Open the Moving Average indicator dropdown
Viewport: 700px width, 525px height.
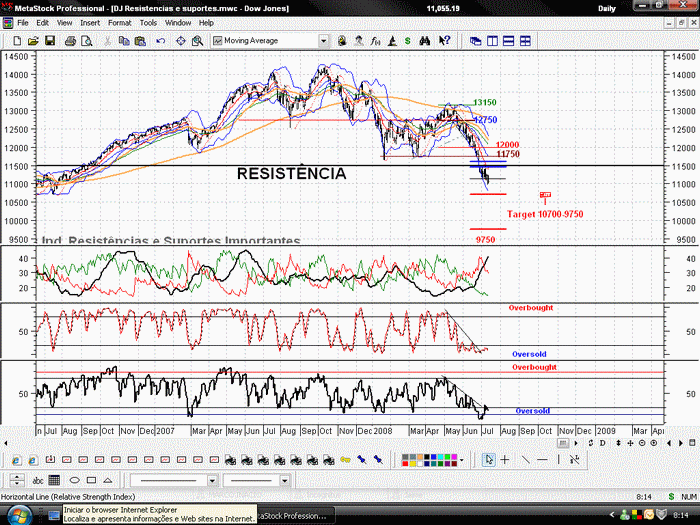[x=323, y=41]
